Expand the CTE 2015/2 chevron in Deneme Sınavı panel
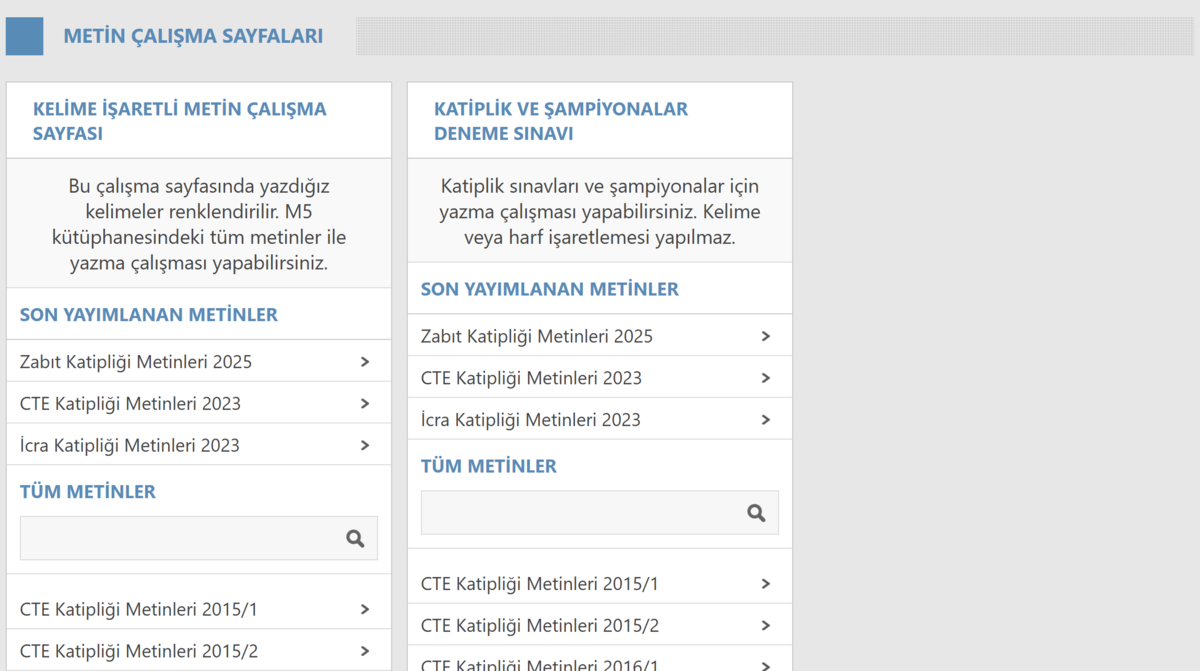This screenshot has height=671, width=1200. 766,626
